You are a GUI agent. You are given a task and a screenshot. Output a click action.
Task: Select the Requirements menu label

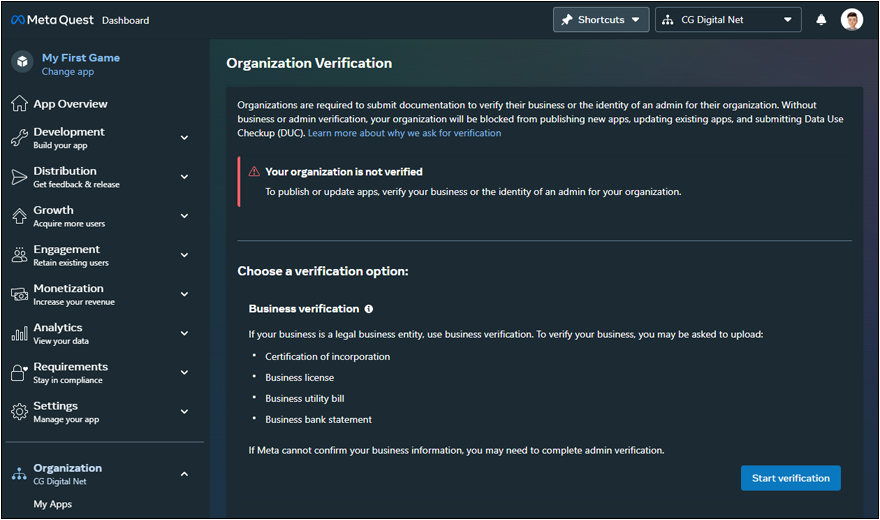click(x=70, y=367)
